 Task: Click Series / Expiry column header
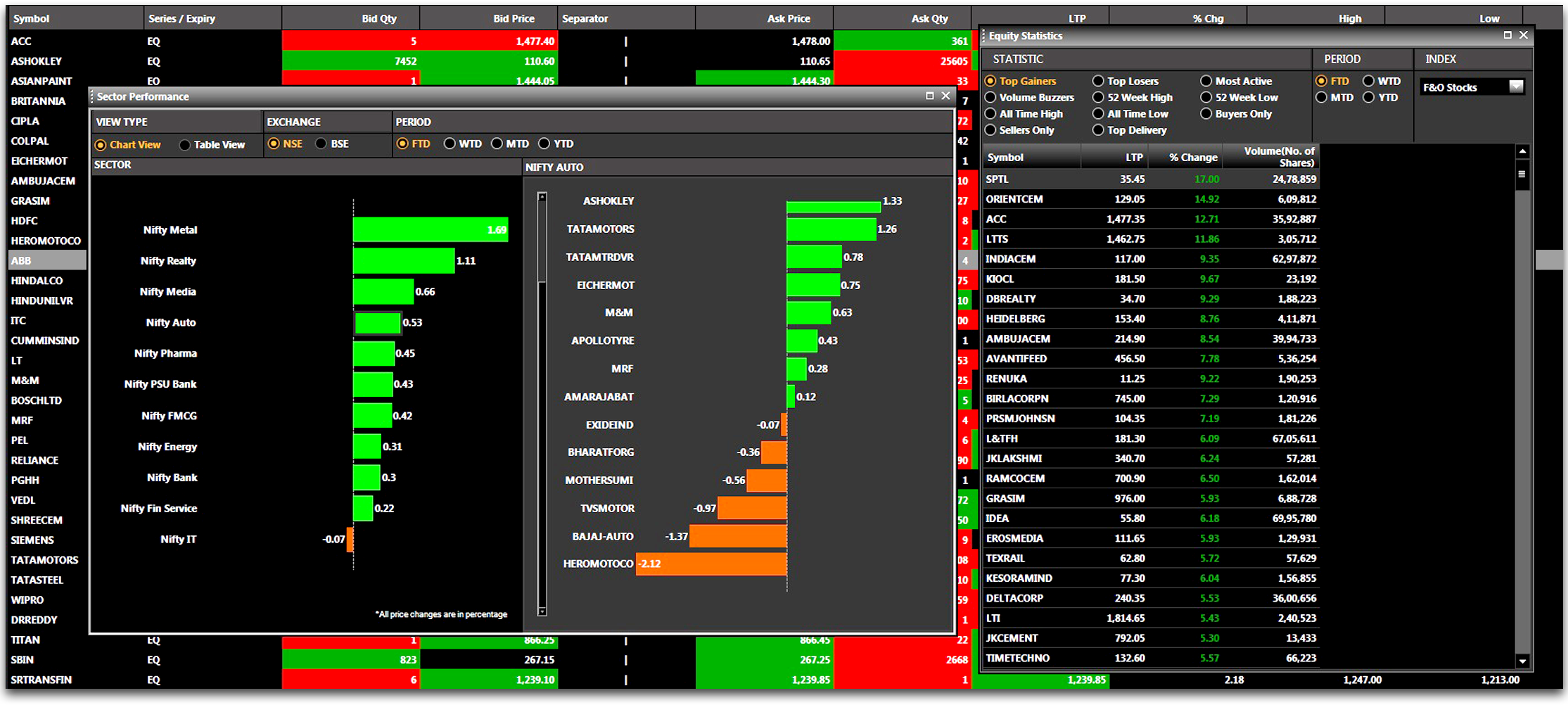213,18
